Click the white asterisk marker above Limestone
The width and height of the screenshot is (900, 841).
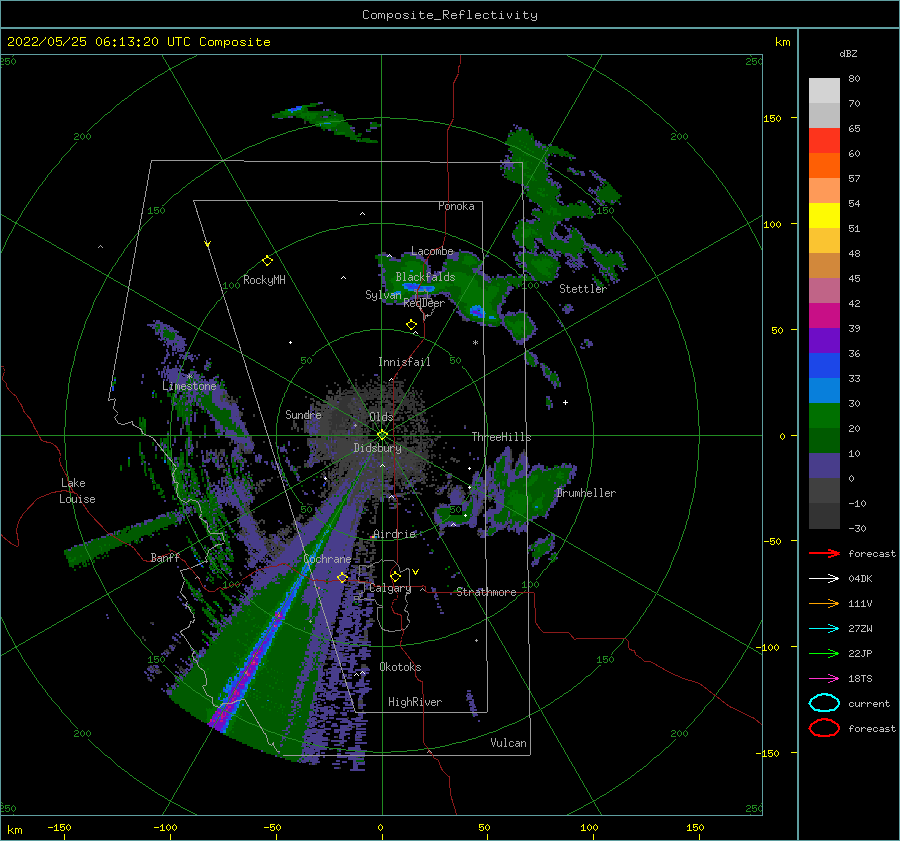pyautogui.click(x=189, y=377)
